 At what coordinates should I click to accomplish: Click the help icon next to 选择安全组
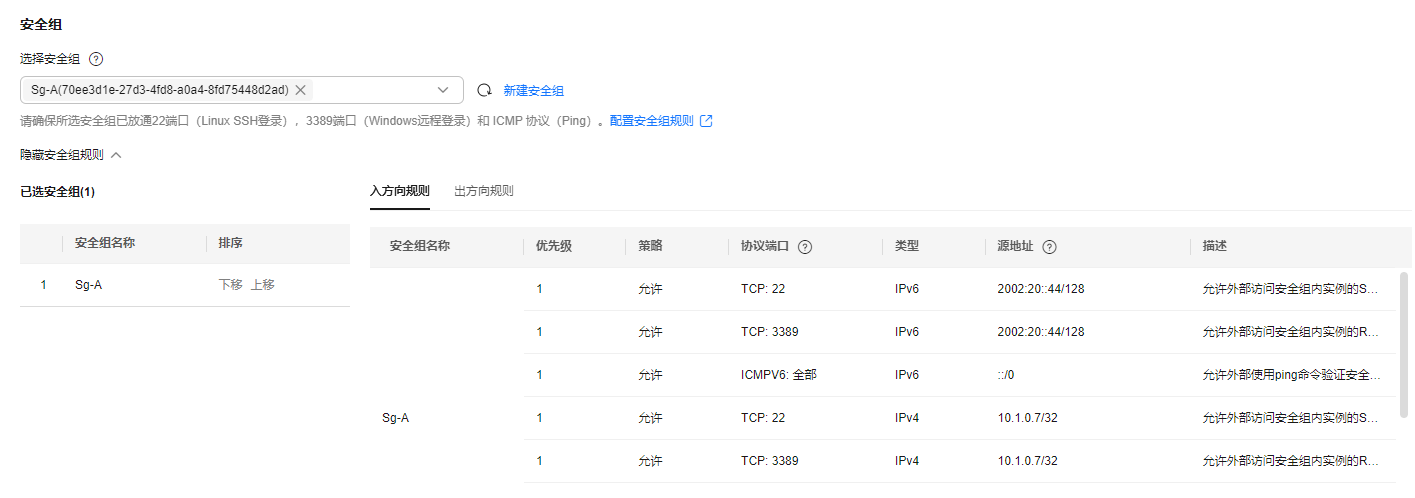[x=96, y=59]
